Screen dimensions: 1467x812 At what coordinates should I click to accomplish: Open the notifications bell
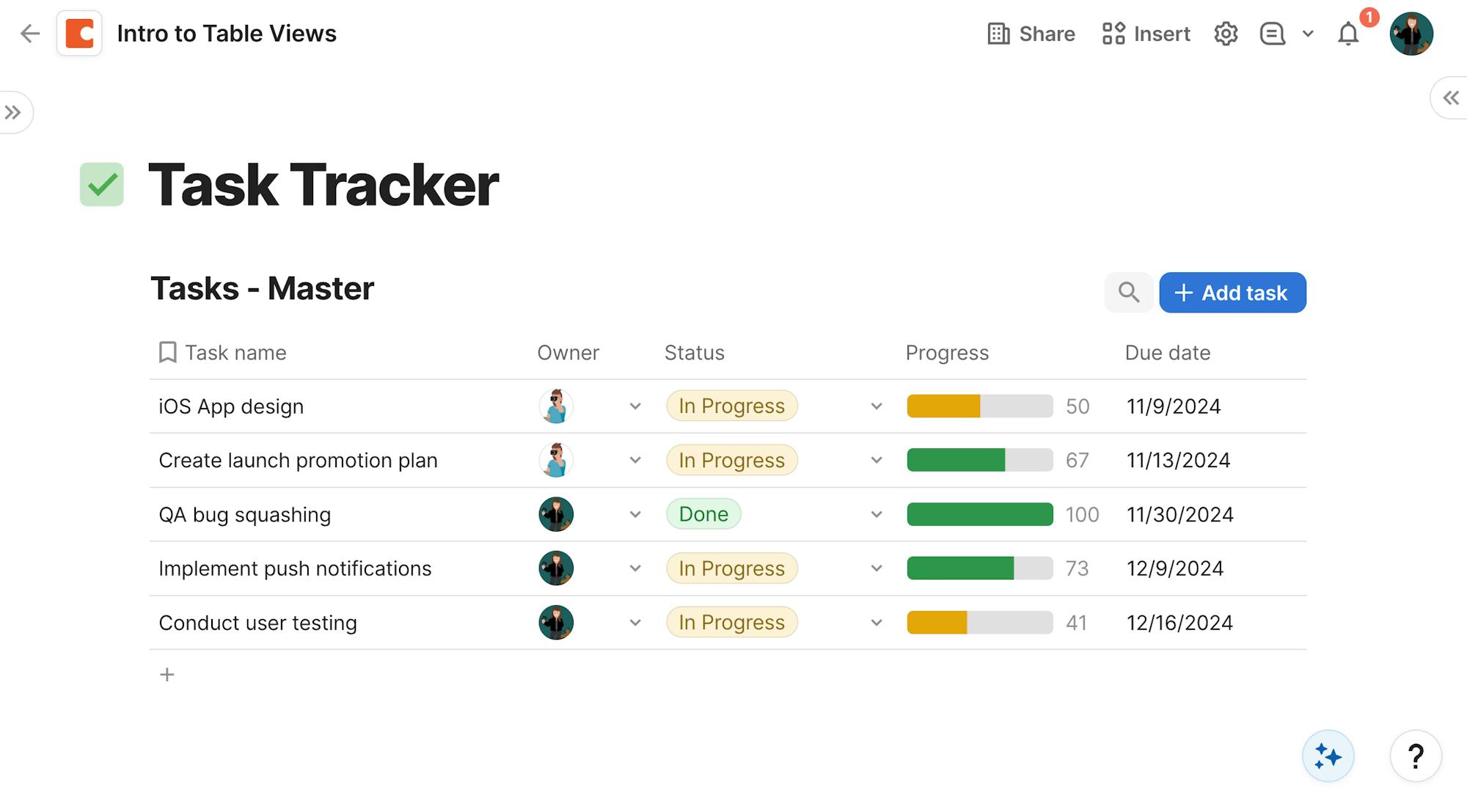click(x=1348, y=34)
